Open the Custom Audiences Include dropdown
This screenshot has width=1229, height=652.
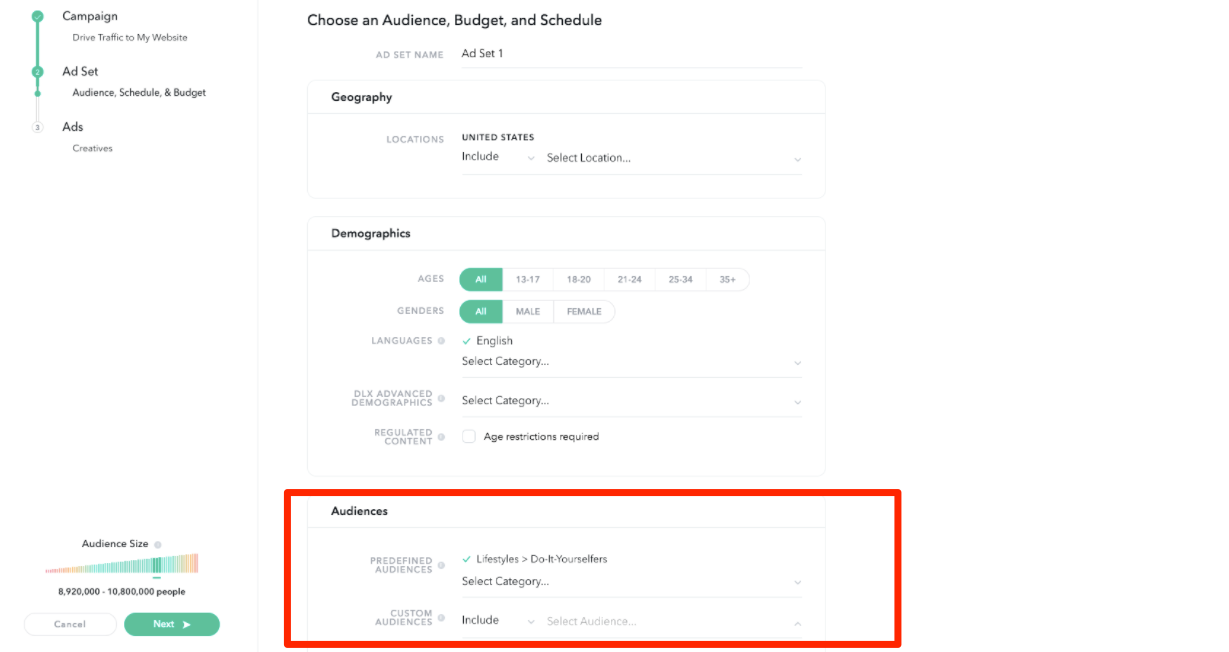click(498, 621)
